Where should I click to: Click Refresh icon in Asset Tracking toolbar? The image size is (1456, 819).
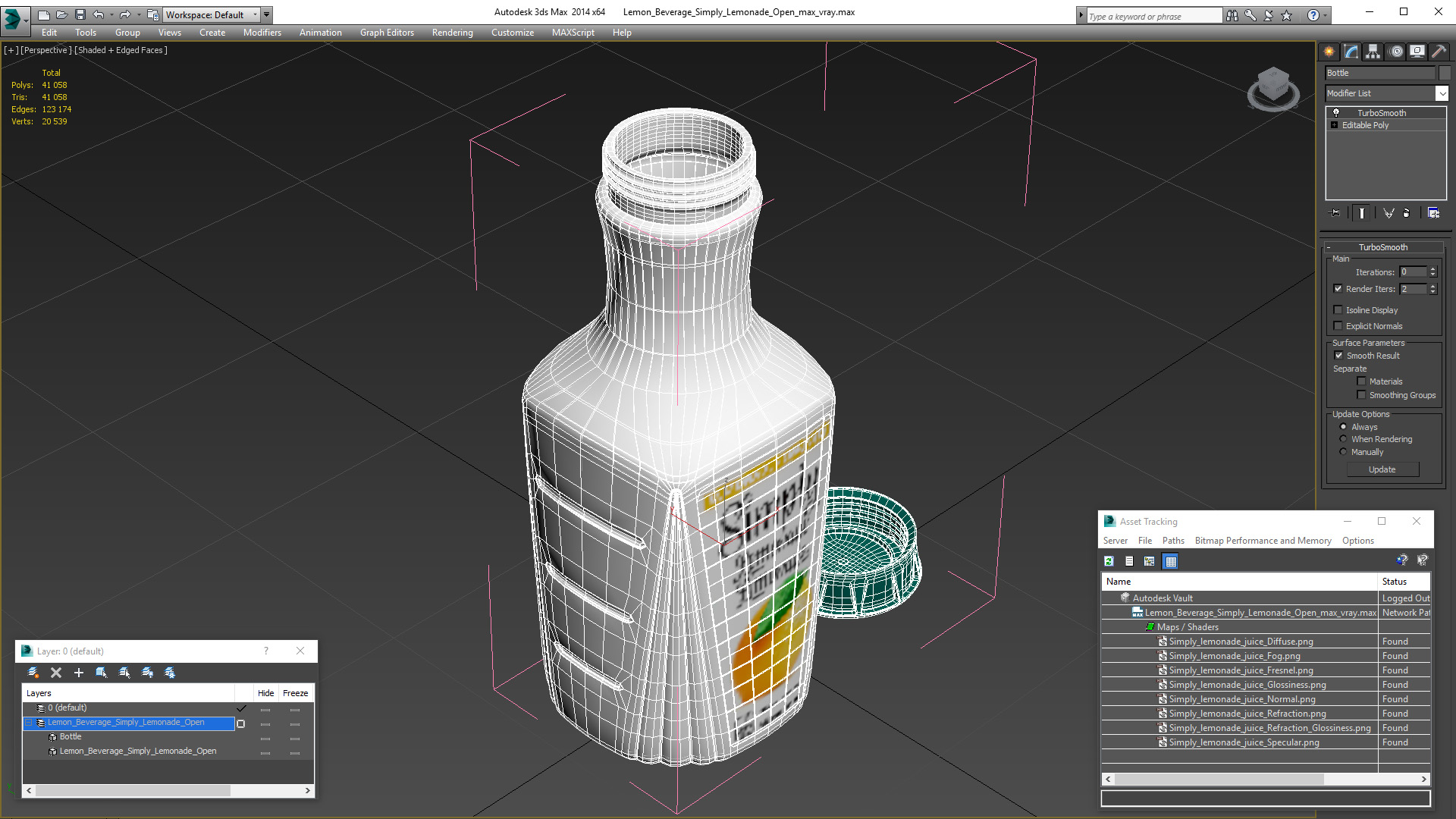pyautogui.click(x=1109, y=561)
